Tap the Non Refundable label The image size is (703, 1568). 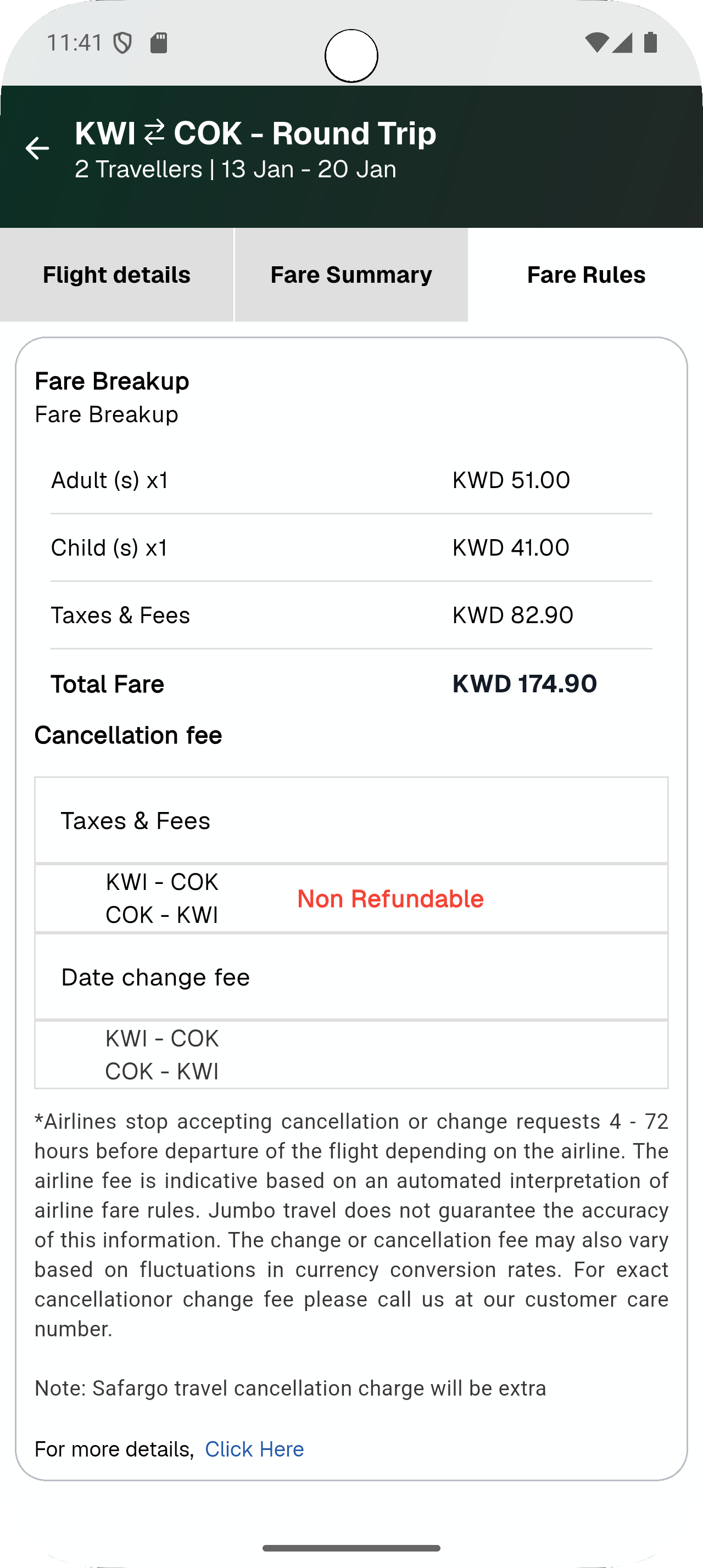[x=390, y=899]
